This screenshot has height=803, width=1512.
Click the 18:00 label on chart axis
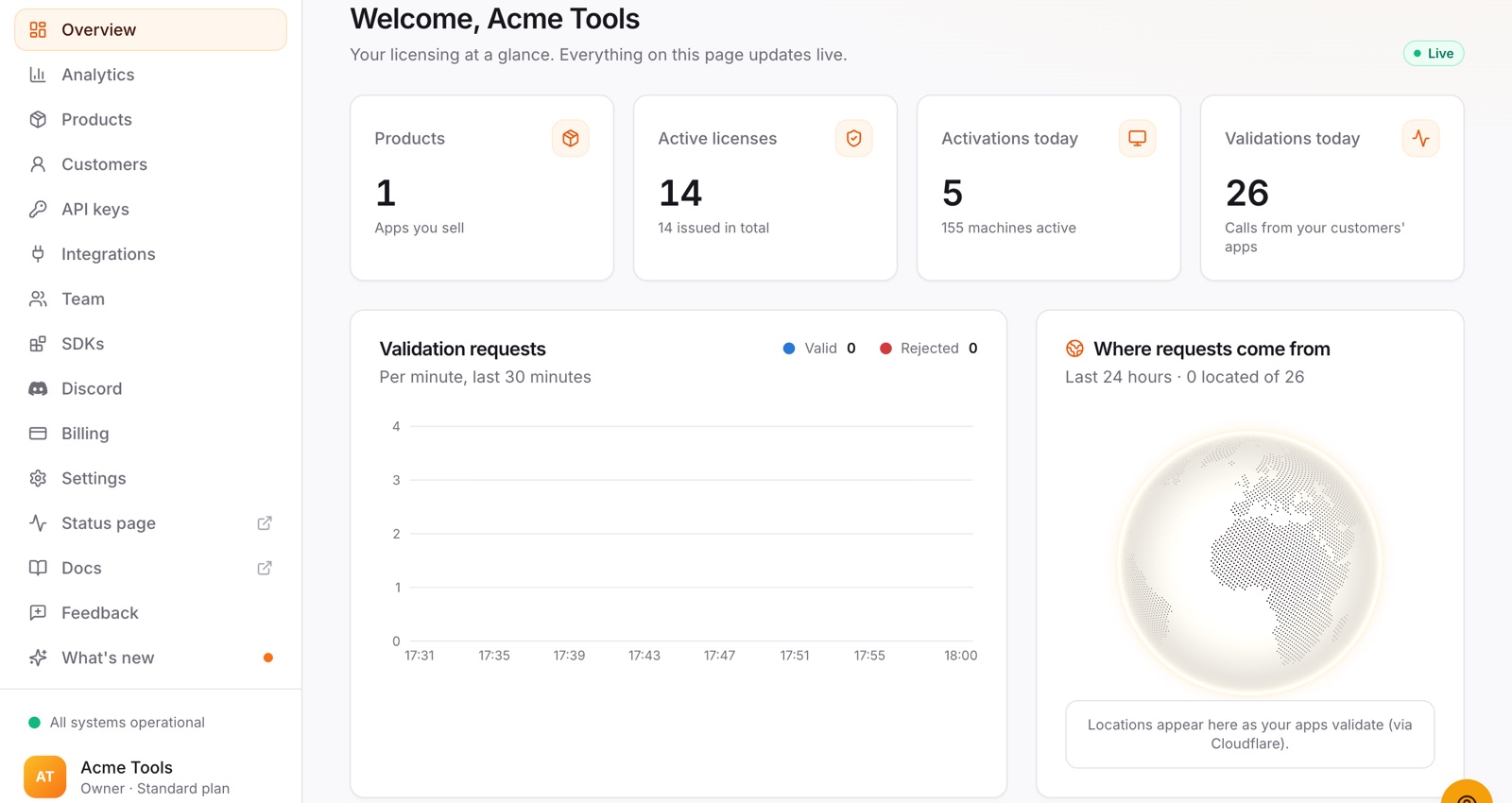tap(960, 656)
